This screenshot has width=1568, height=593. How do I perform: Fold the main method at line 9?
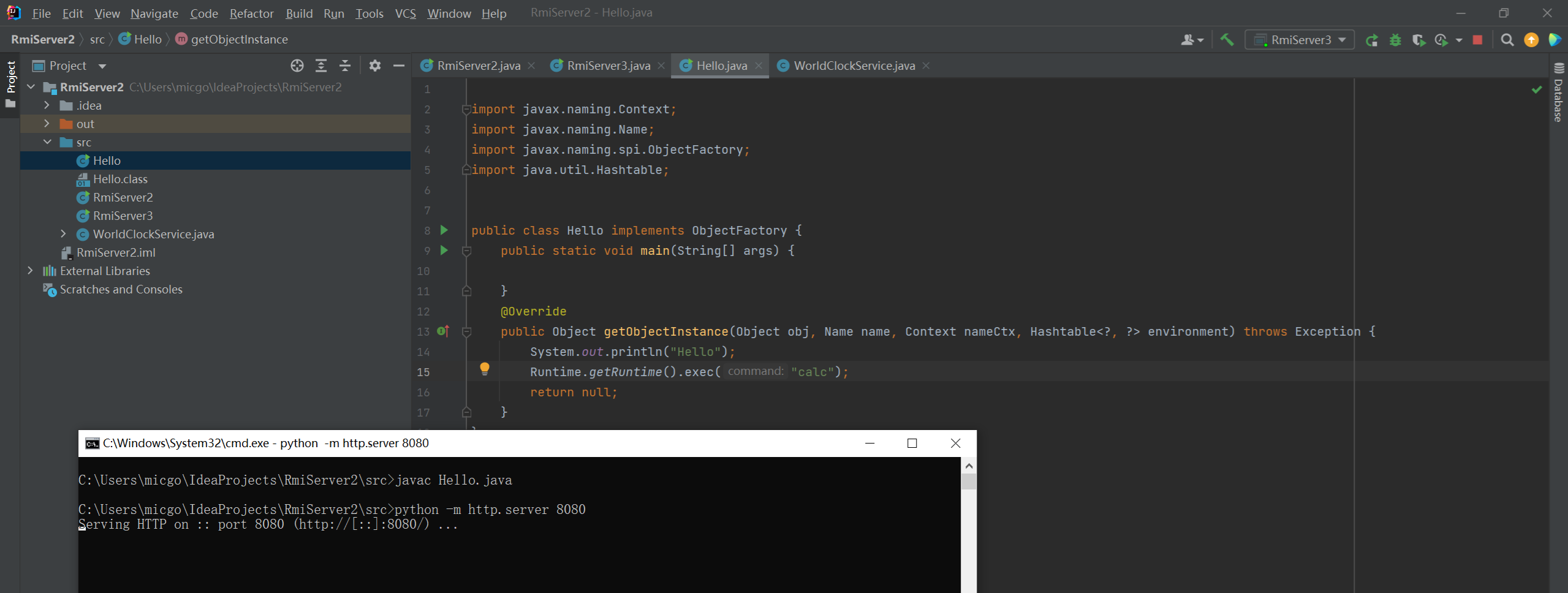[x=466, y=251]
